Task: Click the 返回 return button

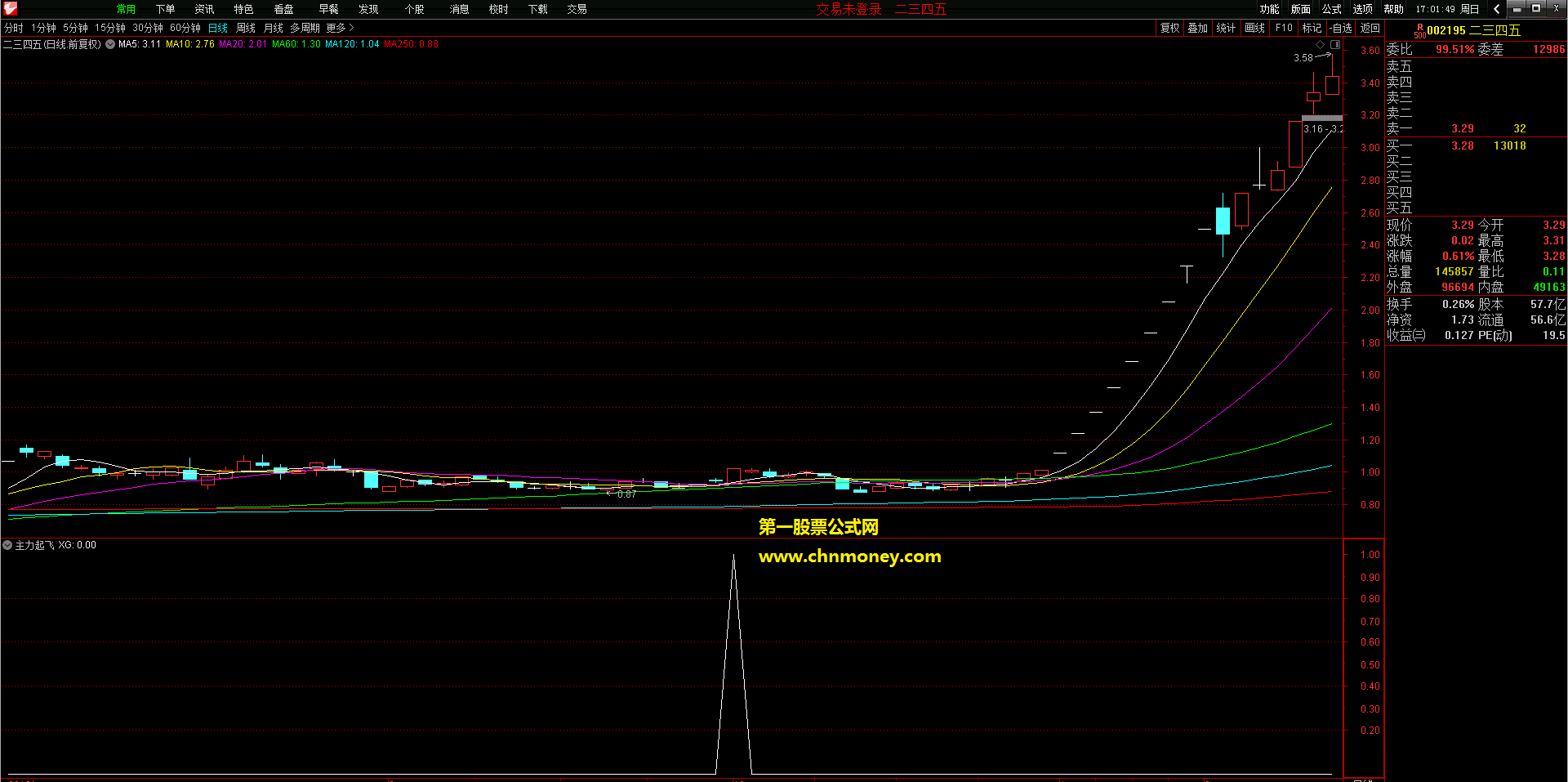Action: (1370, 28)
